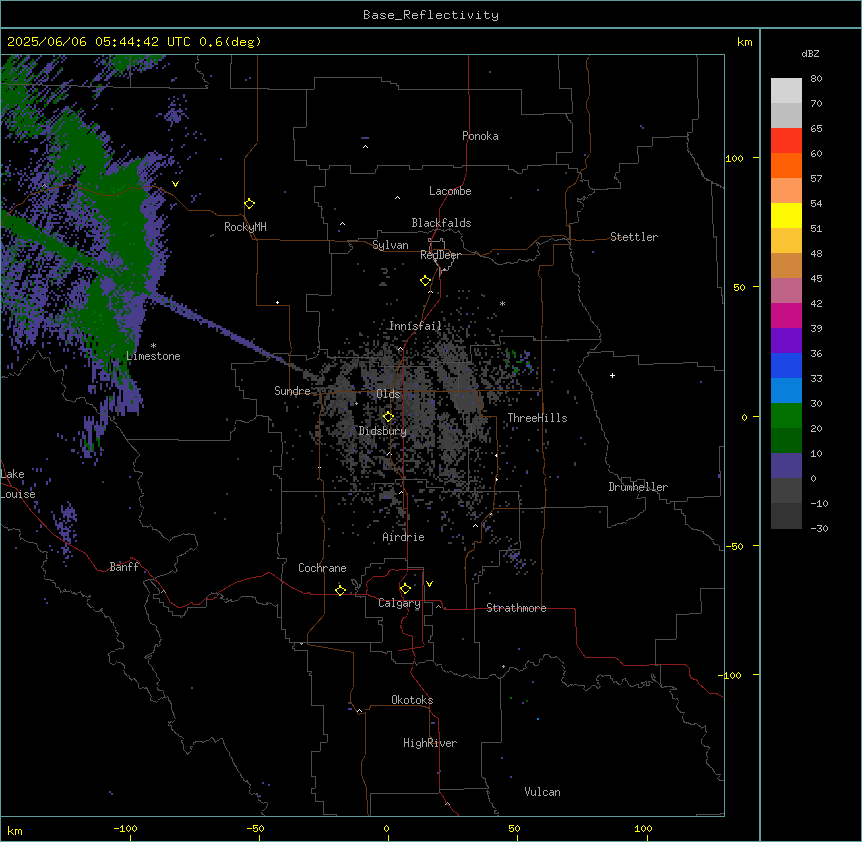Screen dimensions: 862x842
Task: Click the RedDeer city label
Action: tap(440, 255)
